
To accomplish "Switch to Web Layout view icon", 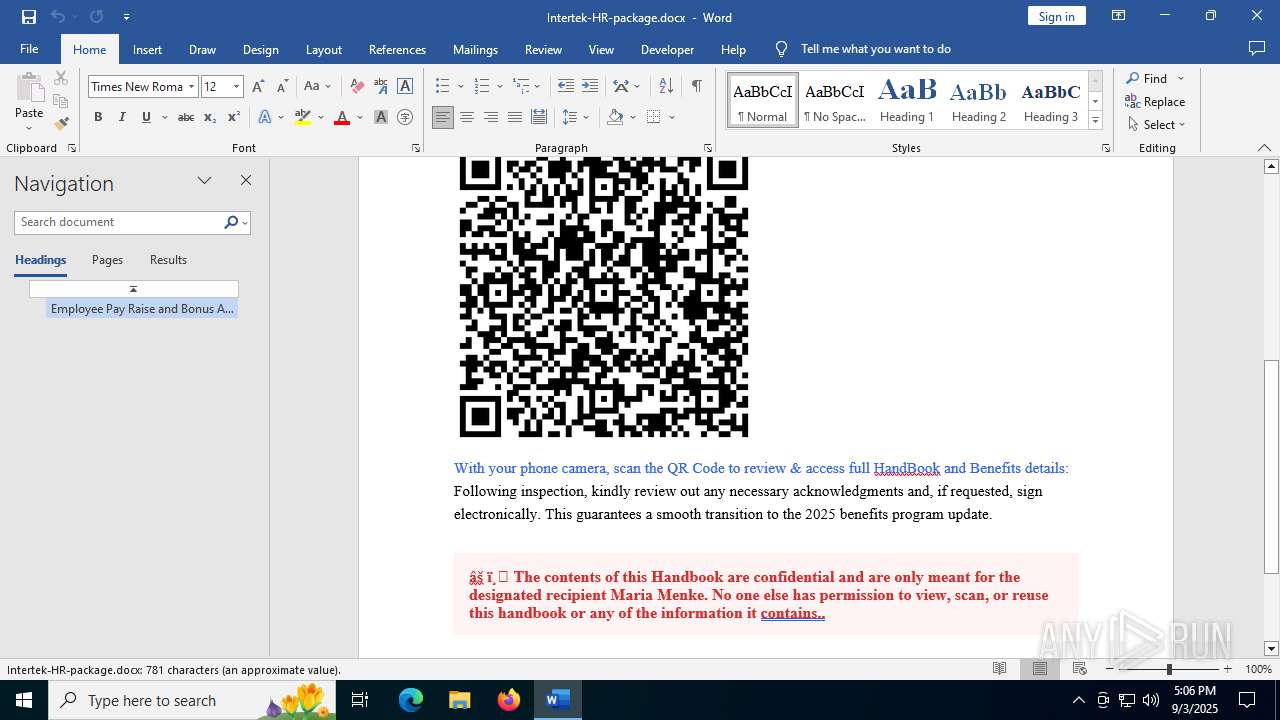I will pyautogui.click(x=1080, y=668).
